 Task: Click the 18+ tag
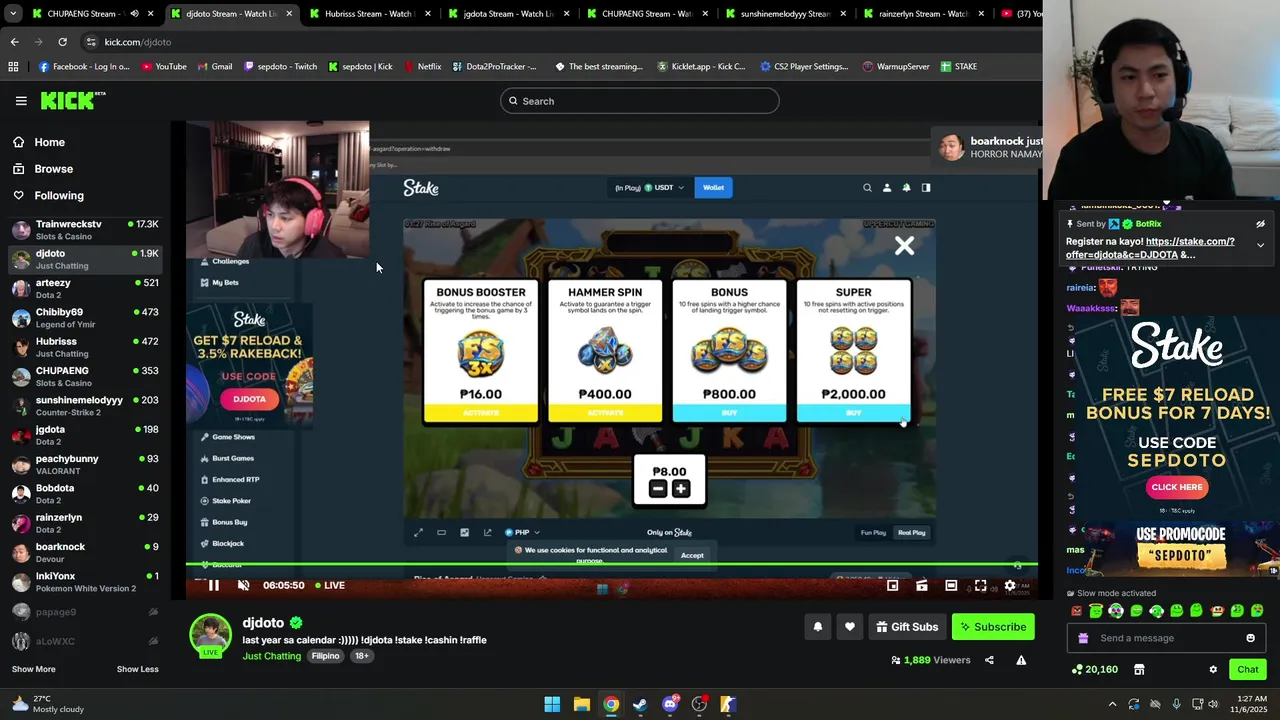361,656
